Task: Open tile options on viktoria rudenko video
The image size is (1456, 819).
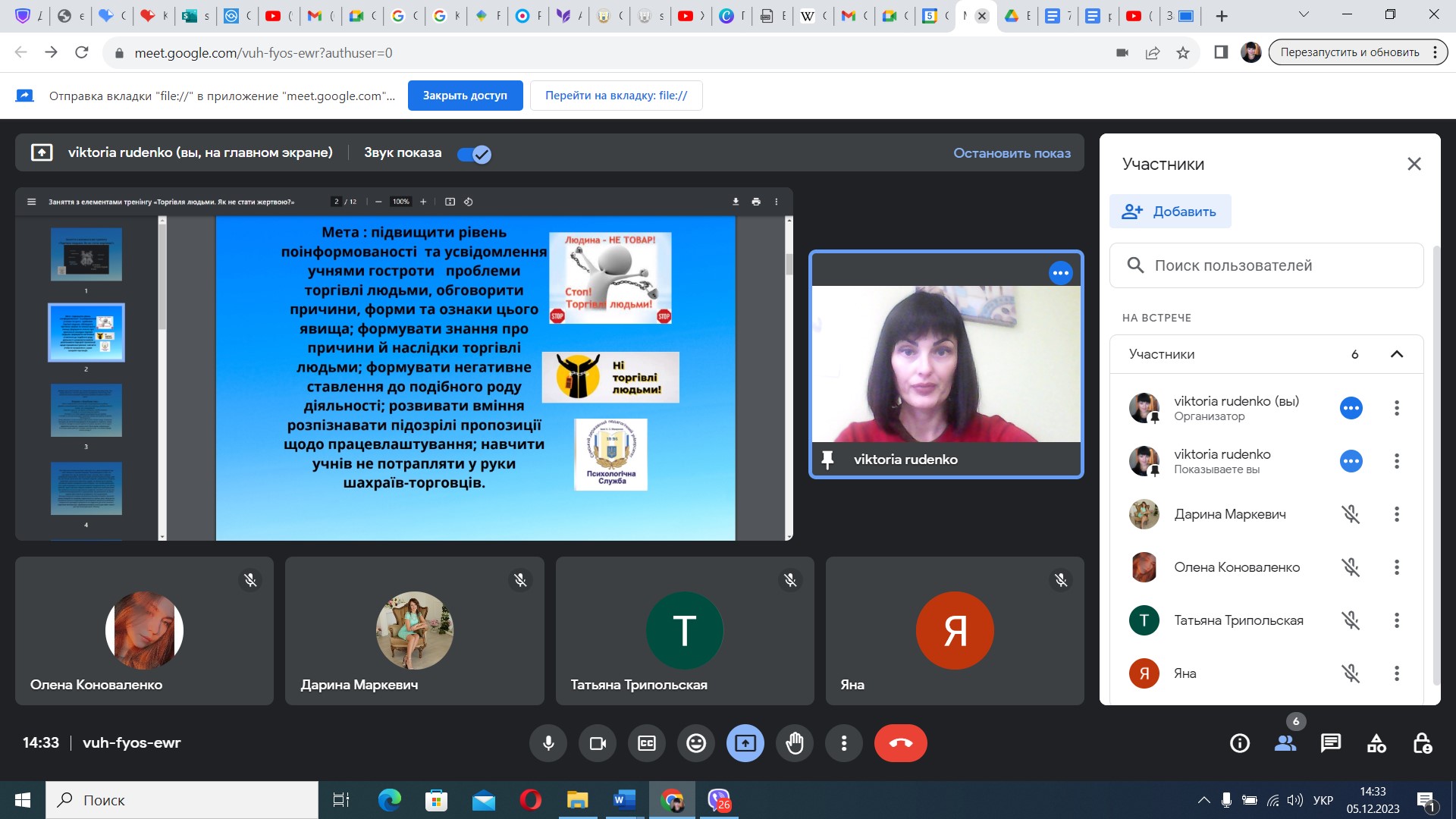Action: pyautogui.click(x=1060, y=273)
